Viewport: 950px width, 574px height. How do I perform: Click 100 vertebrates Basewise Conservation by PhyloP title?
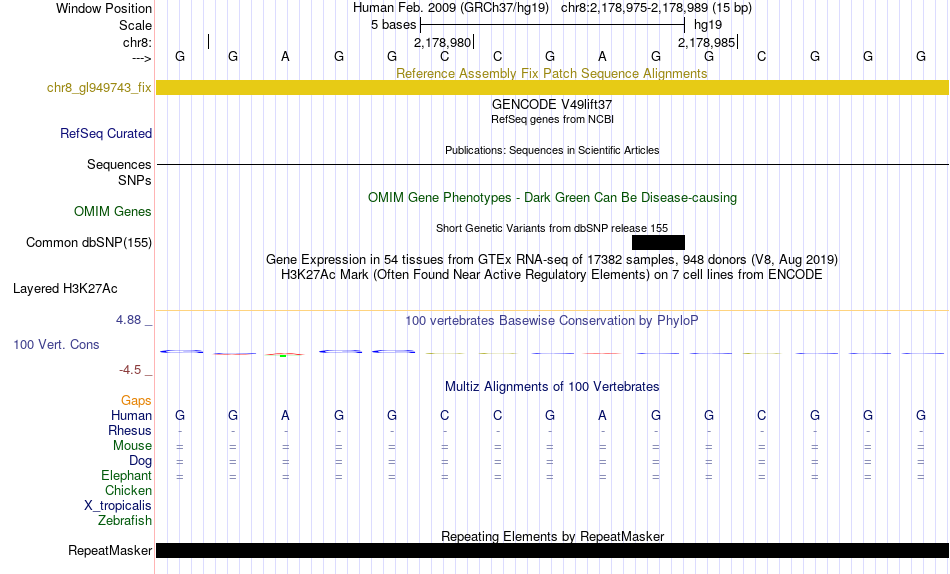pos(552,321)
